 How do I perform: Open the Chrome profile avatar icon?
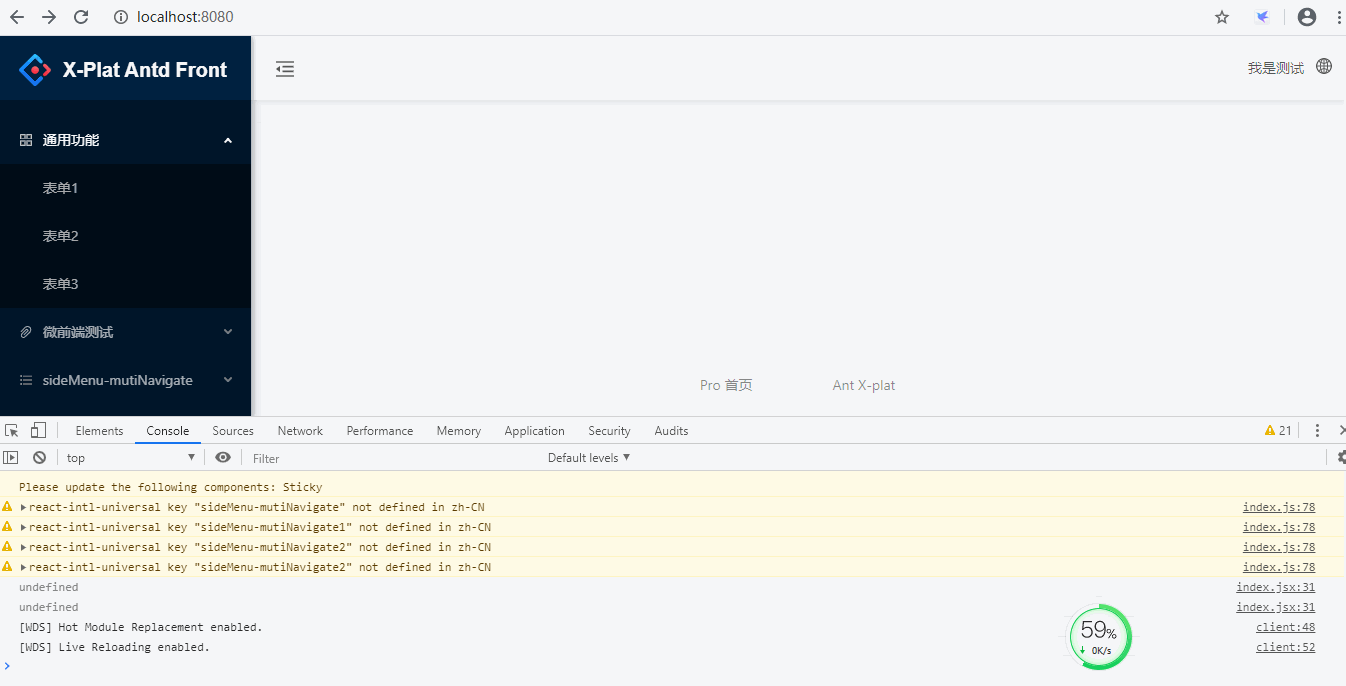(x=1306, y=17)
